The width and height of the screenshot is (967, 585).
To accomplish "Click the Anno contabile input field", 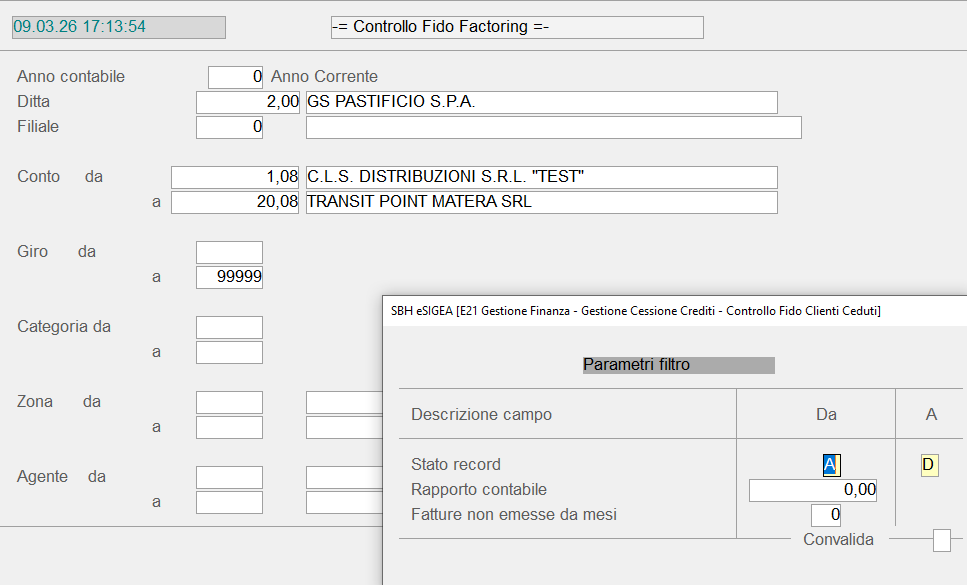I will [x=235, y=77].
